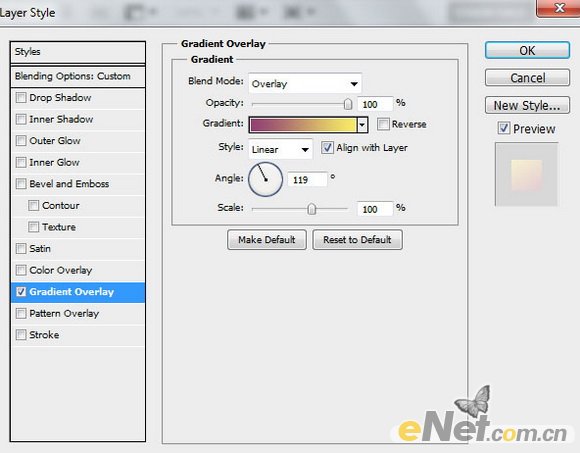
Task: Enable the Stroke checkbox
Action: (21, 335)
